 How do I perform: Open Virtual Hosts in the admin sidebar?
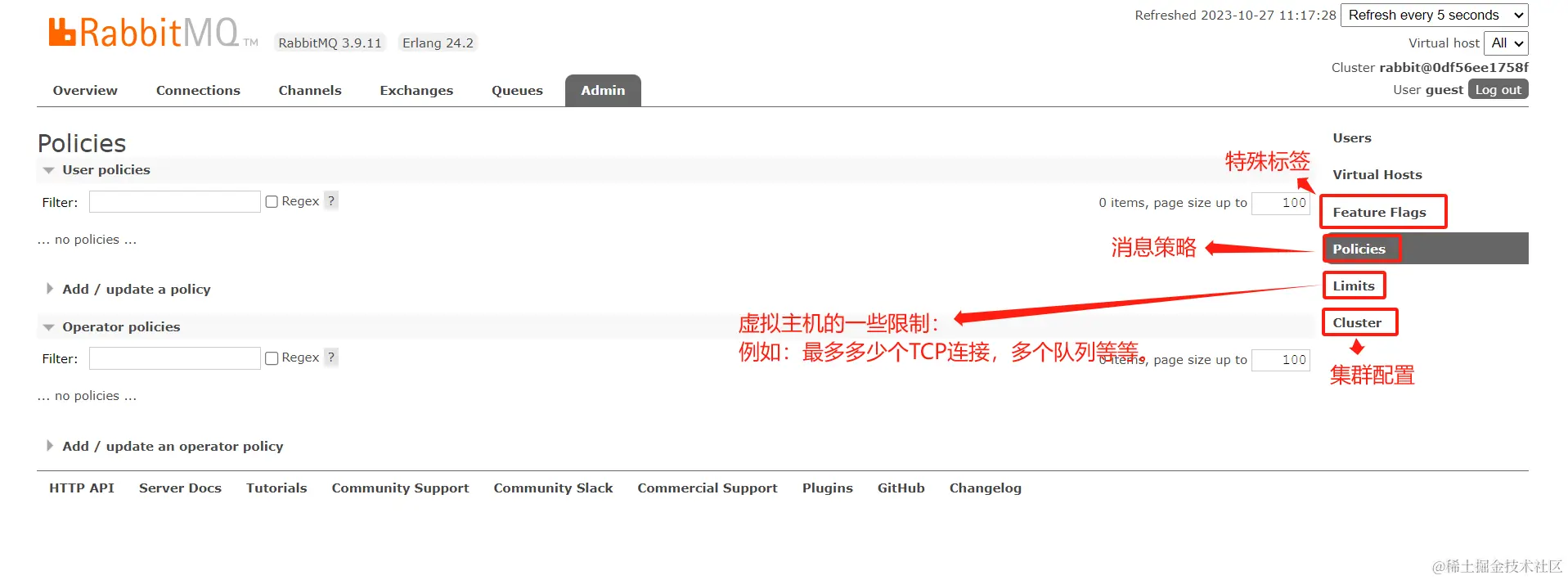pyautogui.click(x=1377, y=175)
